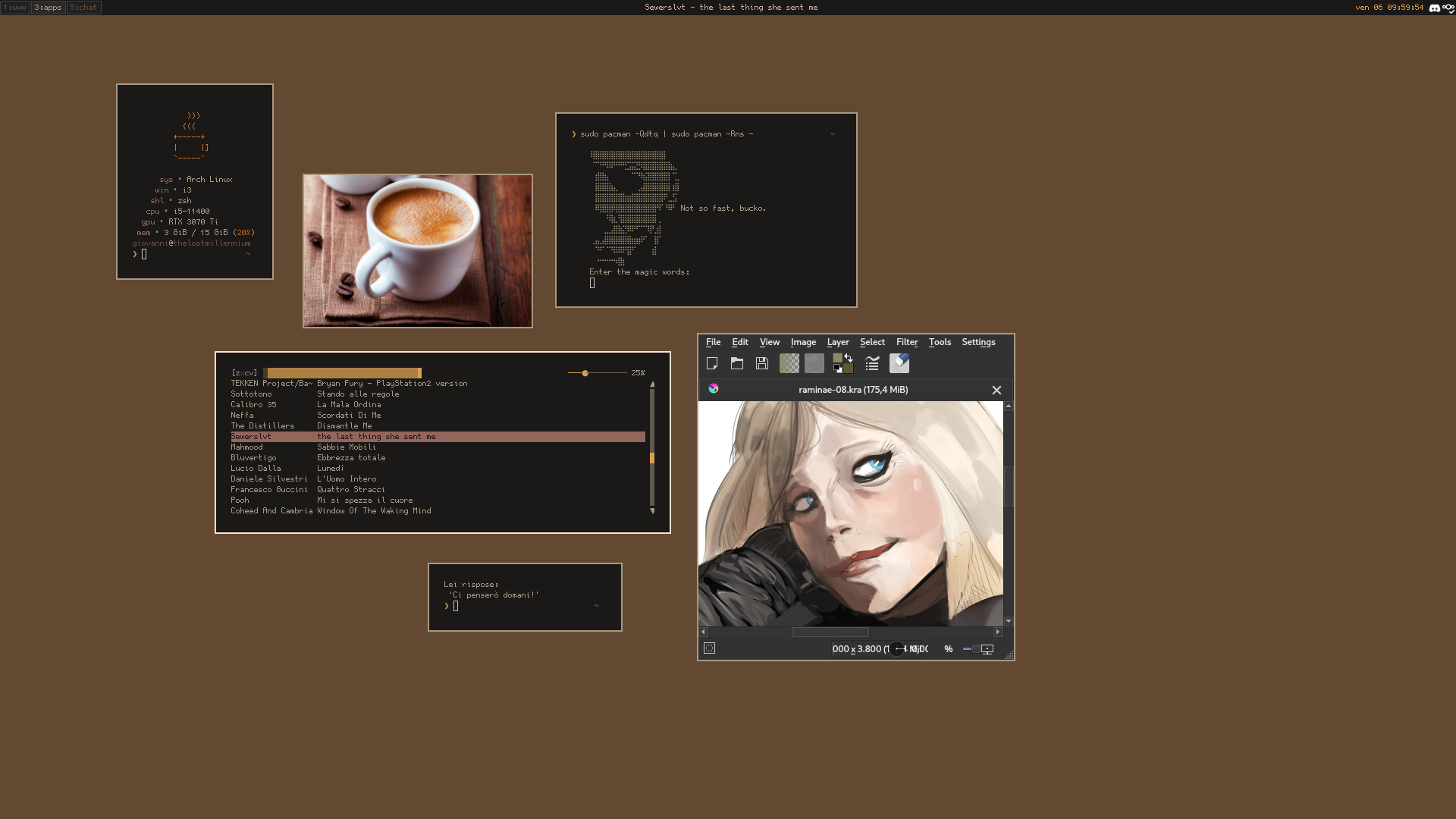Viewport: 1456px width, 819px height.
Task: Click the canvas scroll-right arrow
Action: (x=998, y=632)
